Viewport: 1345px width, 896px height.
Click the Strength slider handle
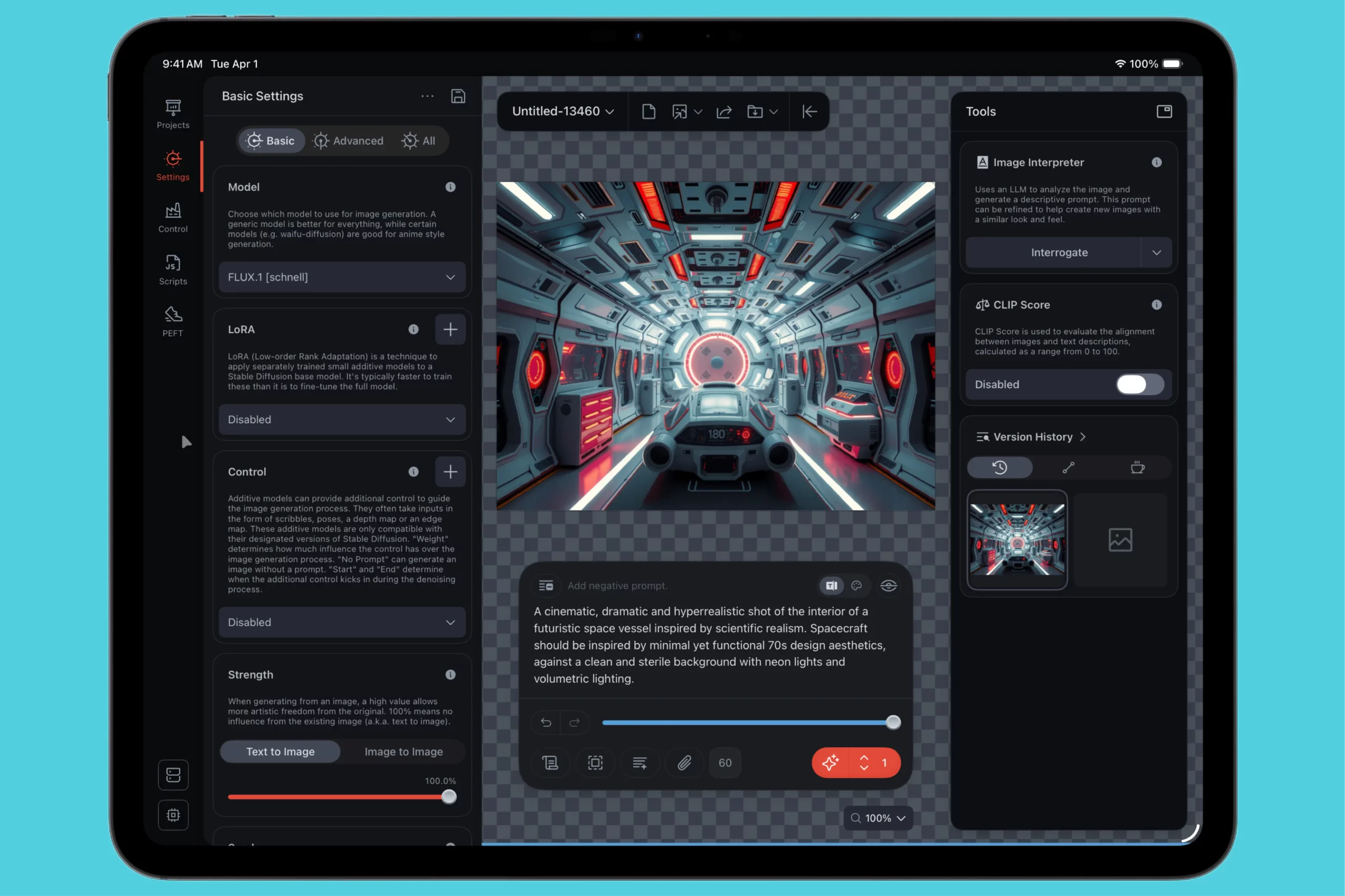pyautogui.click(x=449, y=797)
